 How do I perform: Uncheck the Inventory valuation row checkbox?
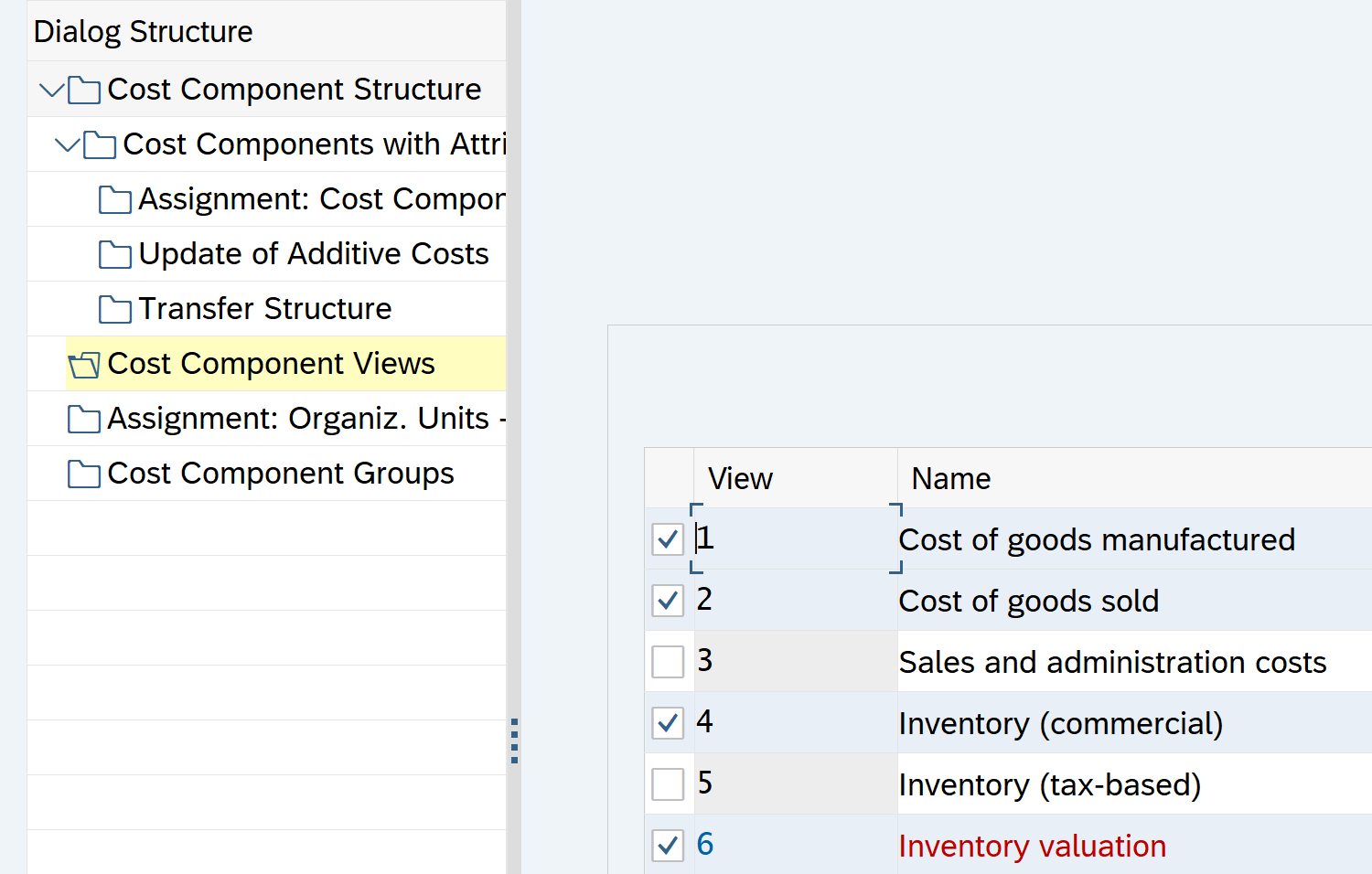tap(668, 846)
